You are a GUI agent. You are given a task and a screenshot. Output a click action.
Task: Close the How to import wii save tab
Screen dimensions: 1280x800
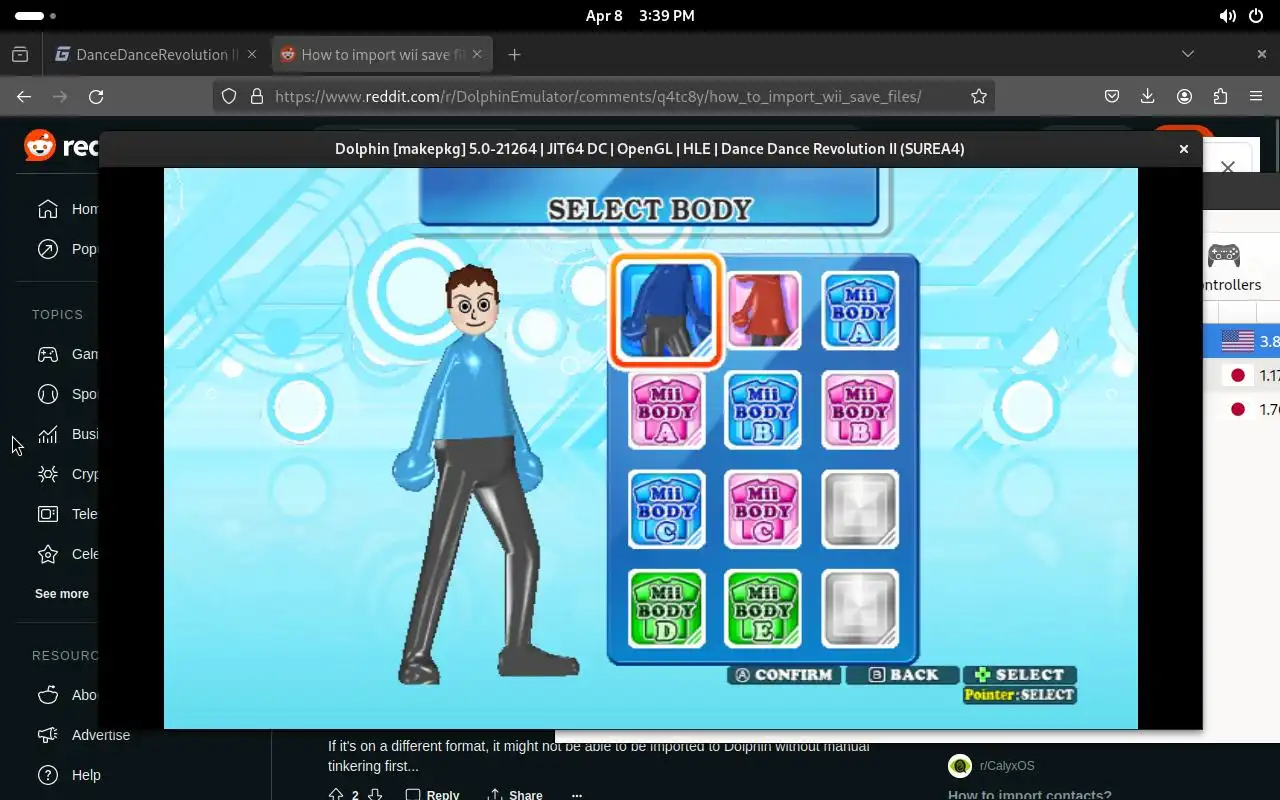pyautogui.click(x=477, y=55)
